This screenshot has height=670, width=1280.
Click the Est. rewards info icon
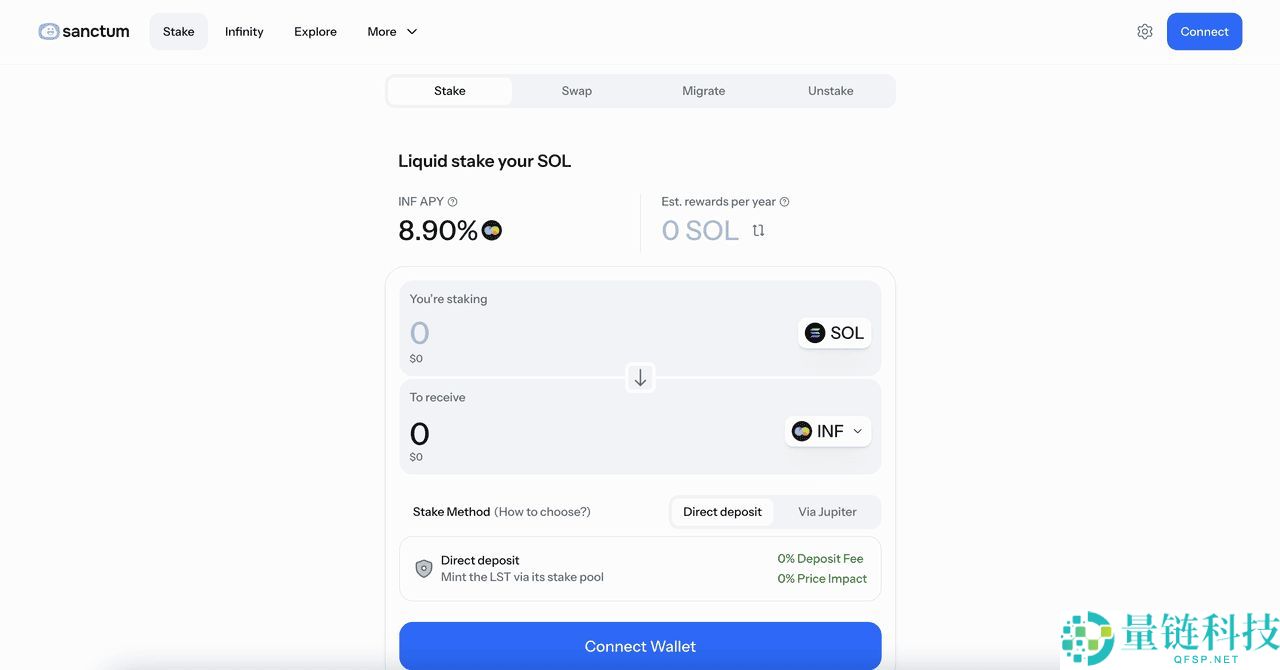[x=784, y=202]
